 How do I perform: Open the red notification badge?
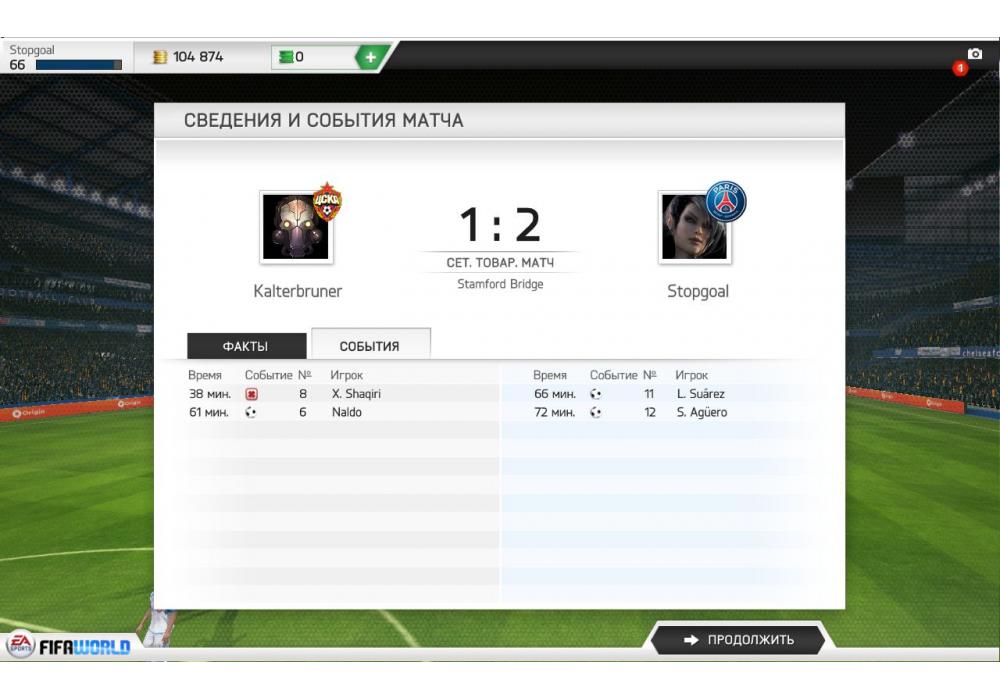960,68
